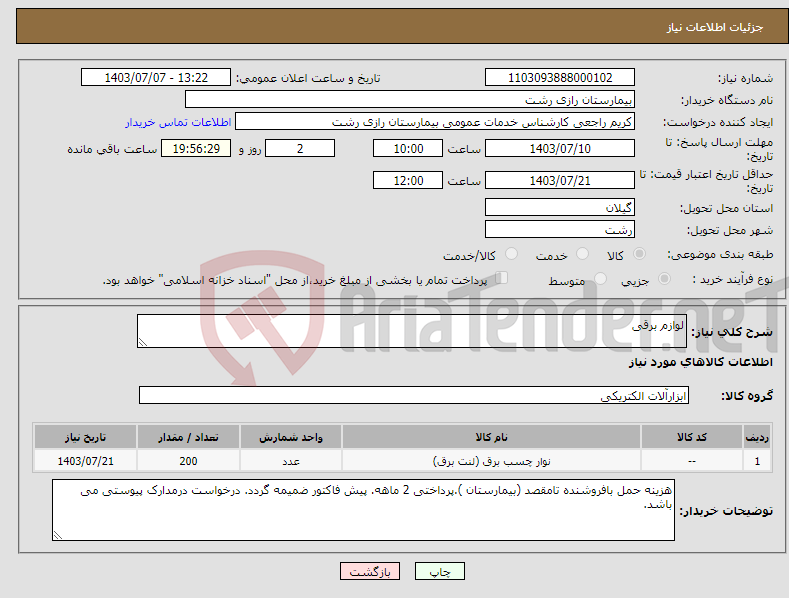Image resolution: width=789 pixels, height=598 pixels.
Task: Click the need date cell 1403/07/21
Action: tap(86, 461)
